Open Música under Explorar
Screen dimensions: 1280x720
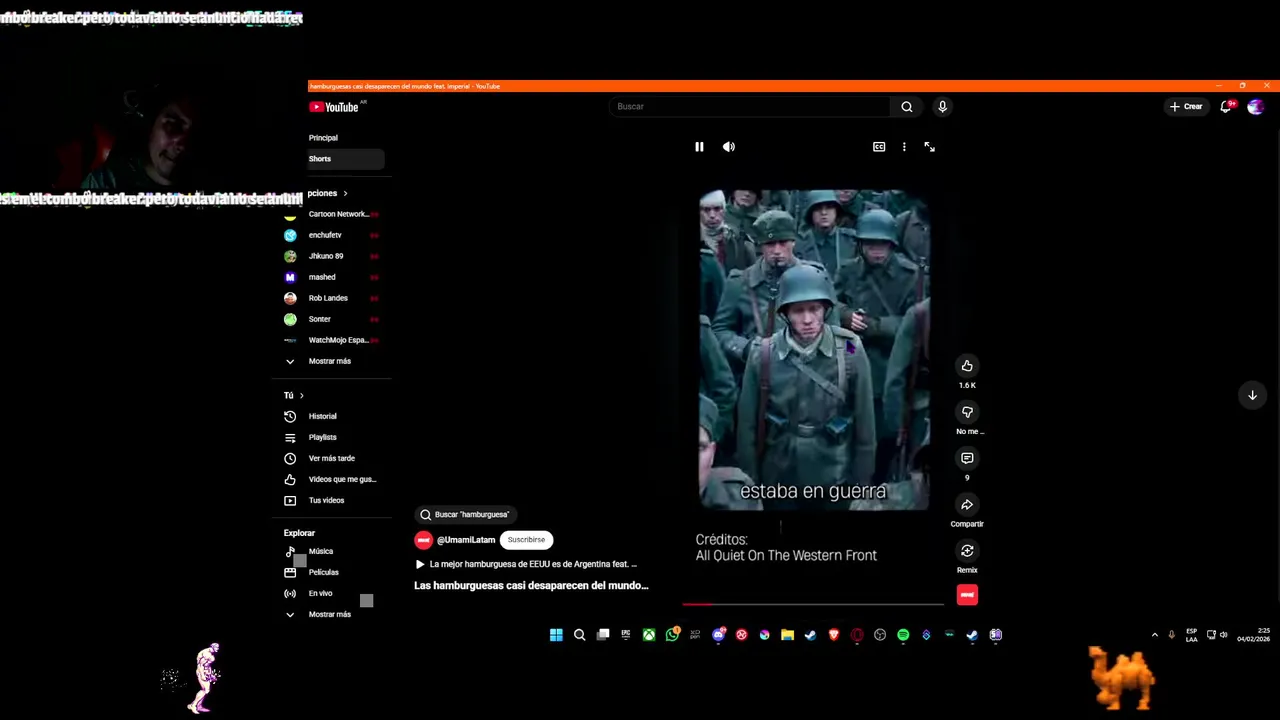pyautogui.click(x=321, y=551)
